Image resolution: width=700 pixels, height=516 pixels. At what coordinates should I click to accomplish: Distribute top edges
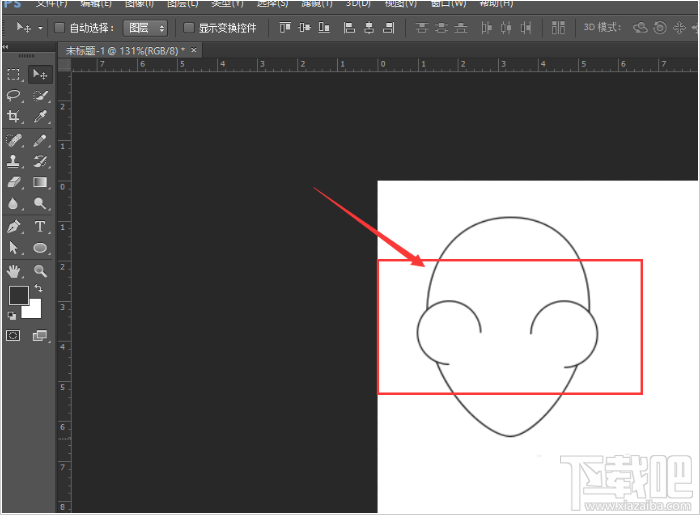(x=421, y=28)
